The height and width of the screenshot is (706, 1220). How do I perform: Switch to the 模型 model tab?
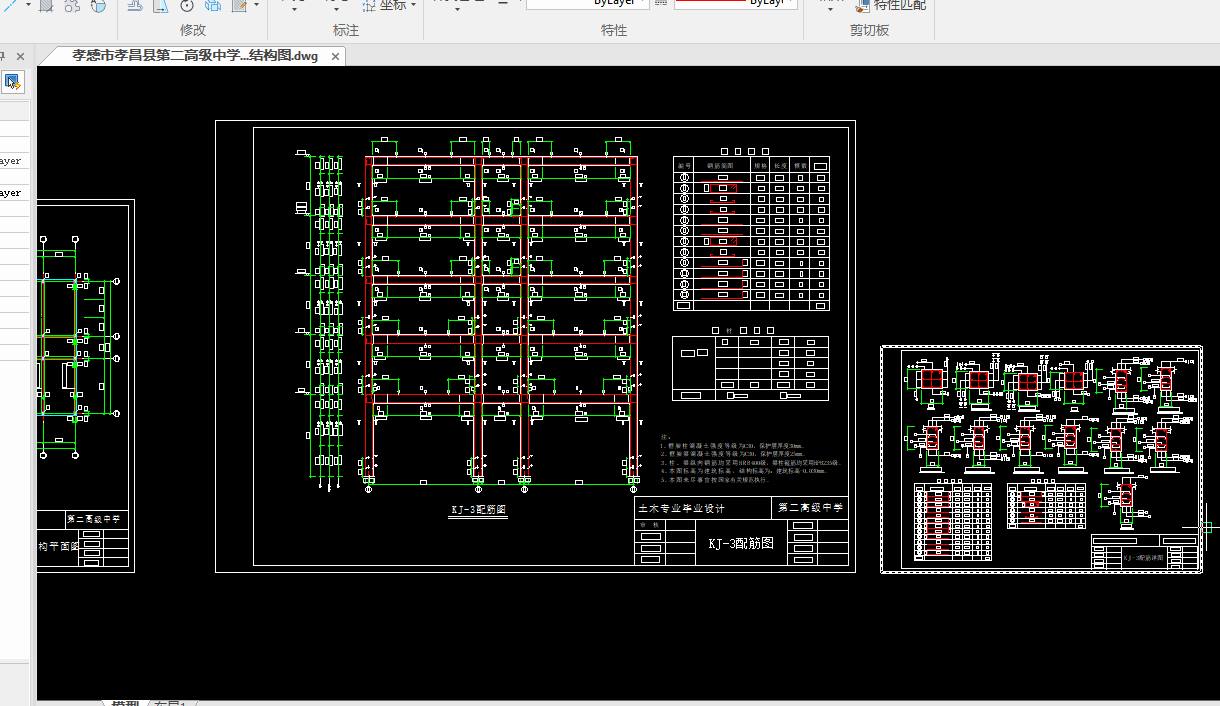tap(125, 703)
